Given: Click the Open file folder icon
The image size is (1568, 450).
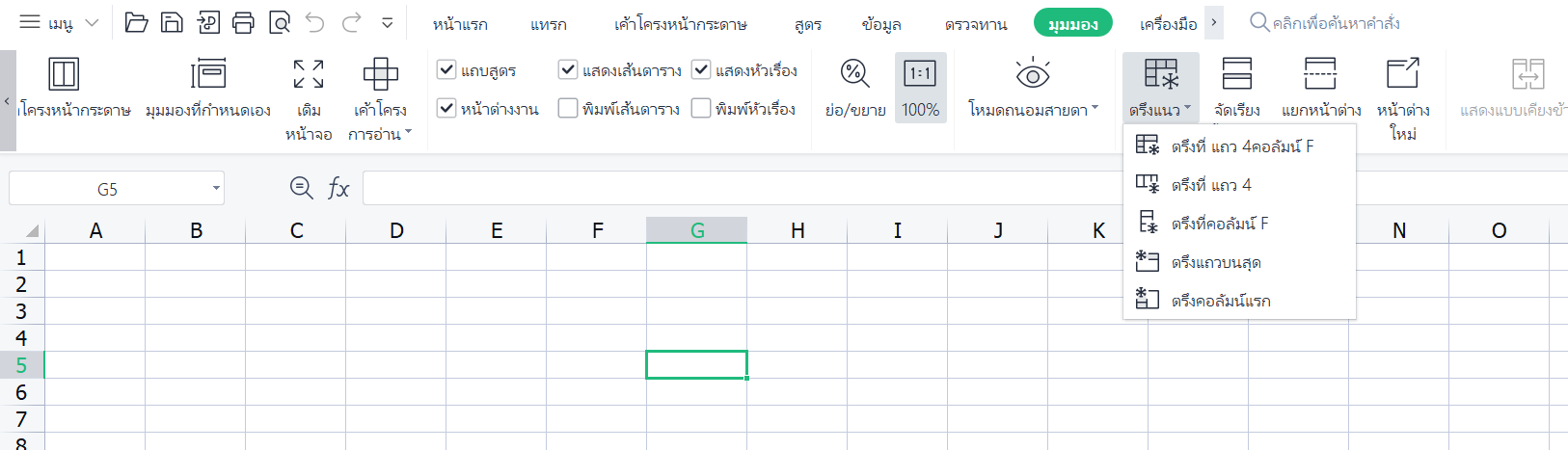Looking at the screenshot, I should coord(136,23).
